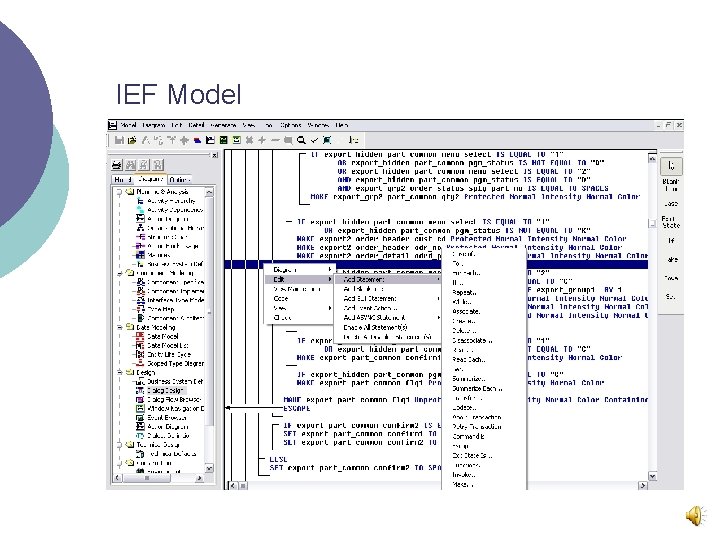Click the speaker sound icon on slide
The image size is (720, 540).
tap(697, 516)
